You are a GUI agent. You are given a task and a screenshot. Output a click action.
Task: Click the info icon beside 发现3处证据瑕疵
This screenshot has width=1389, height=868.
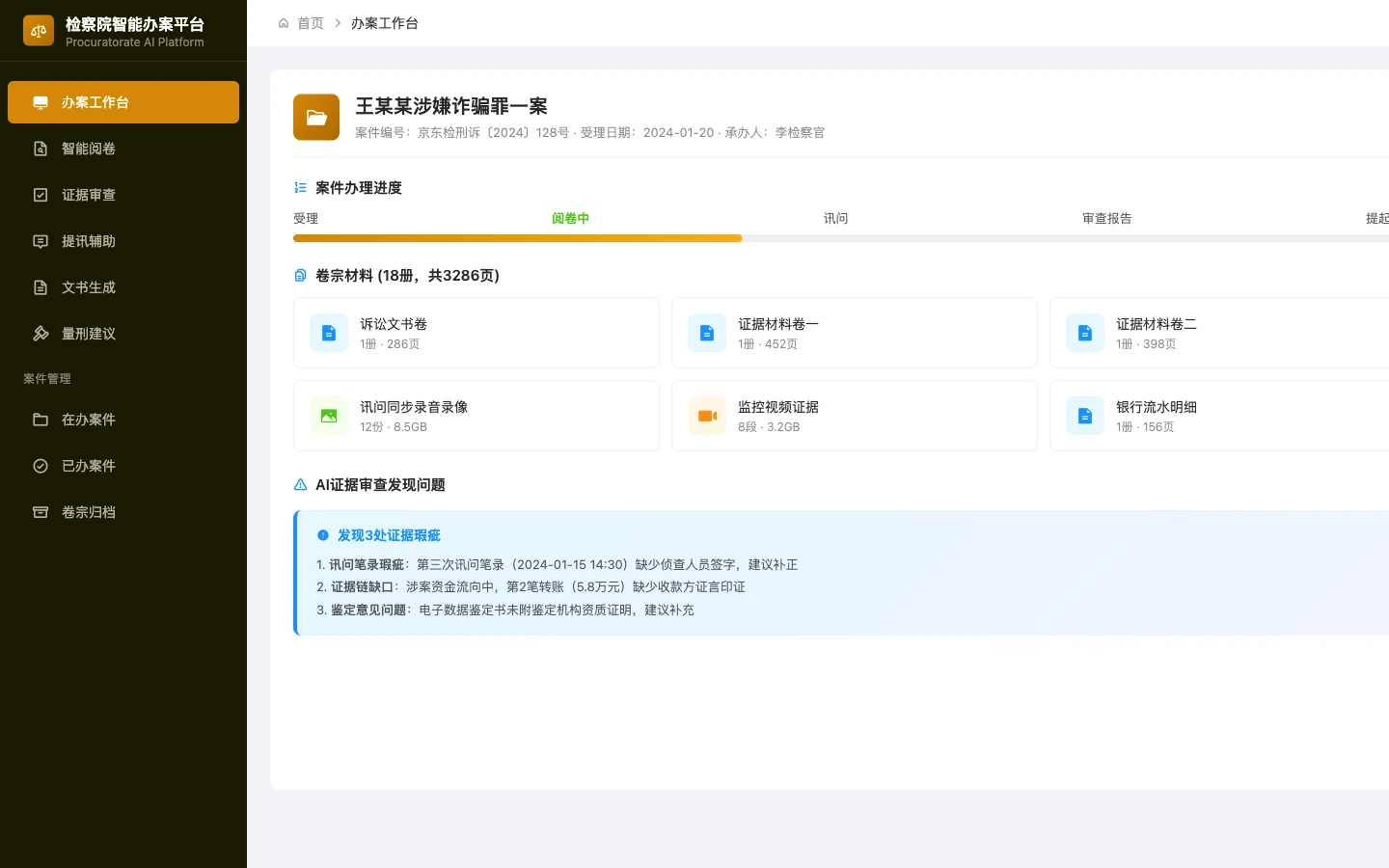point(323,535)
